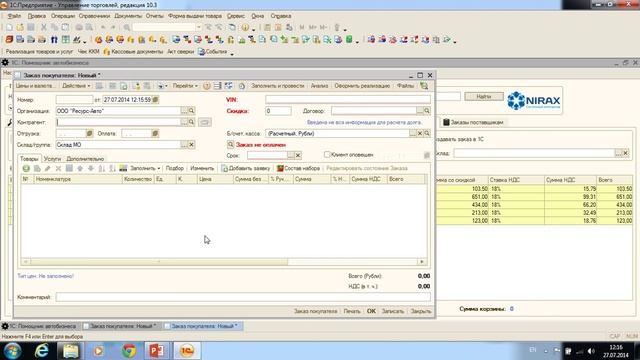640x360 pixels.
Task: Expand the search combo box arrow in main toolbar
Action: tap(199, 27)
